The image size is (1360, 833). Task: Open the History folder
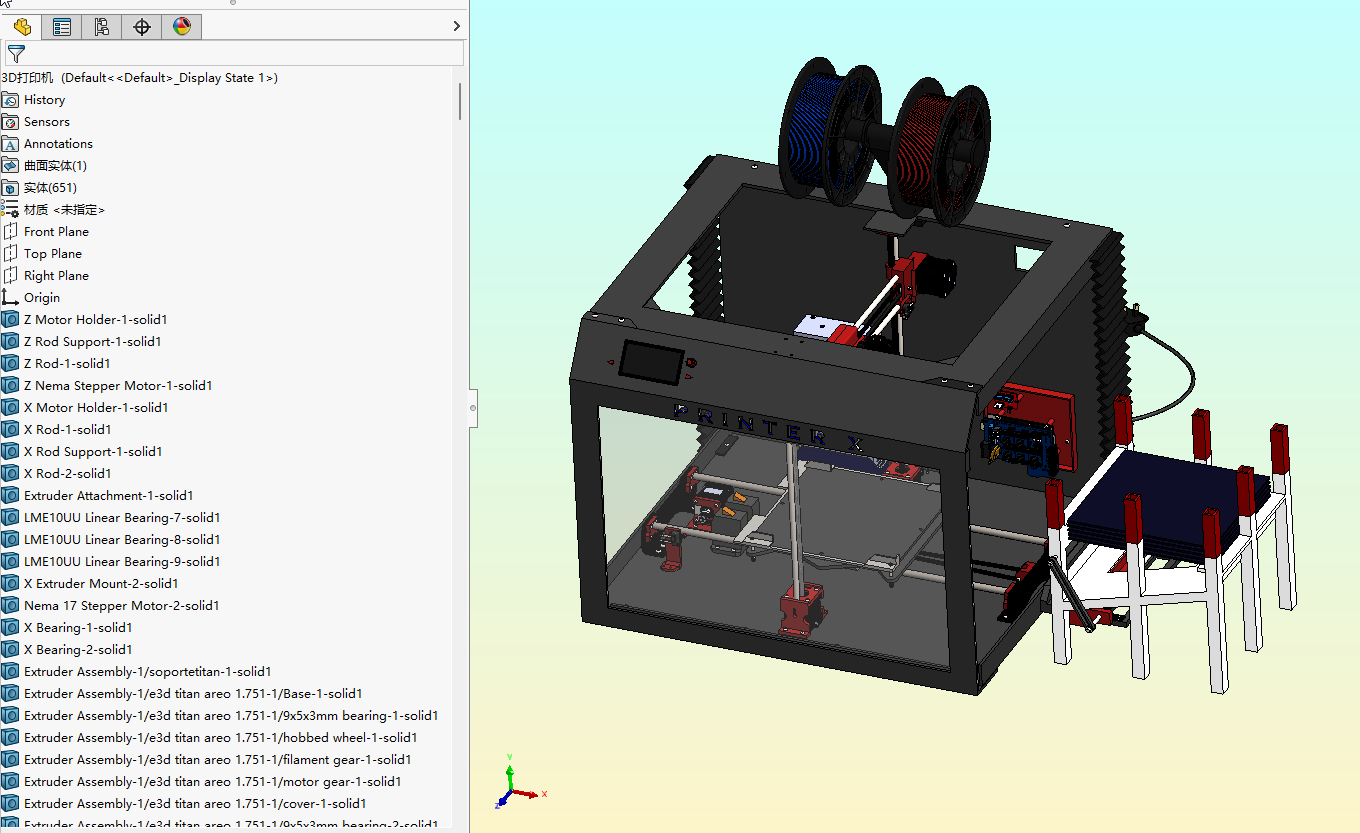44,100
